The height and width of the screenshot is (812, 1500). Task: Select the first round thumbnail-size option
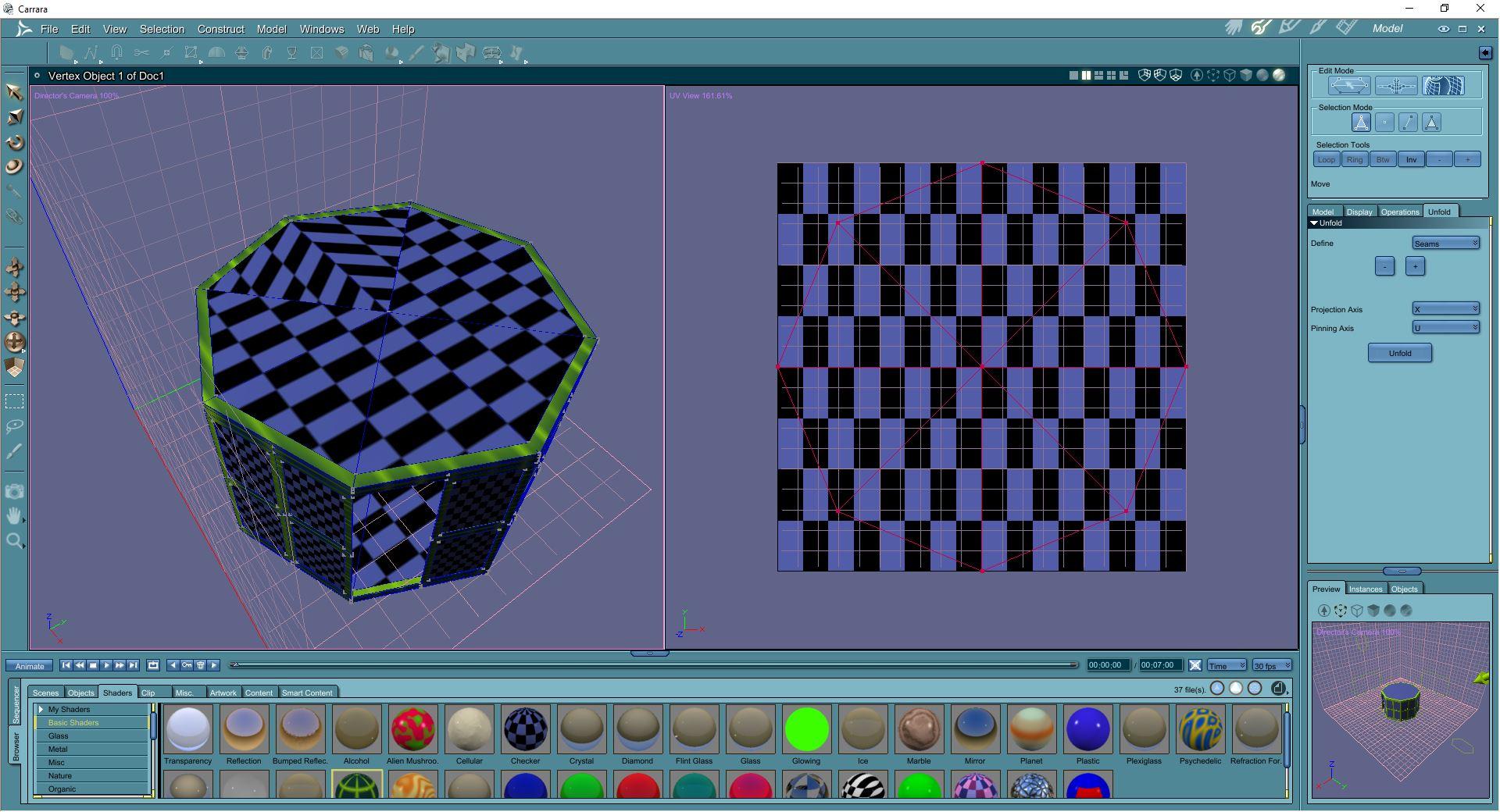[1217, 688]
